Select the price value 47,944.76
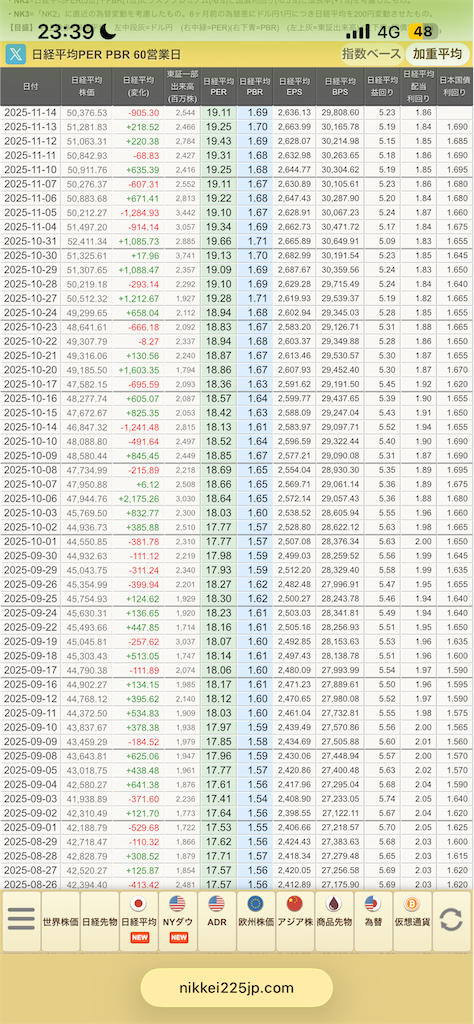Viewport: 474px width, 1024px height. point(88,498)
